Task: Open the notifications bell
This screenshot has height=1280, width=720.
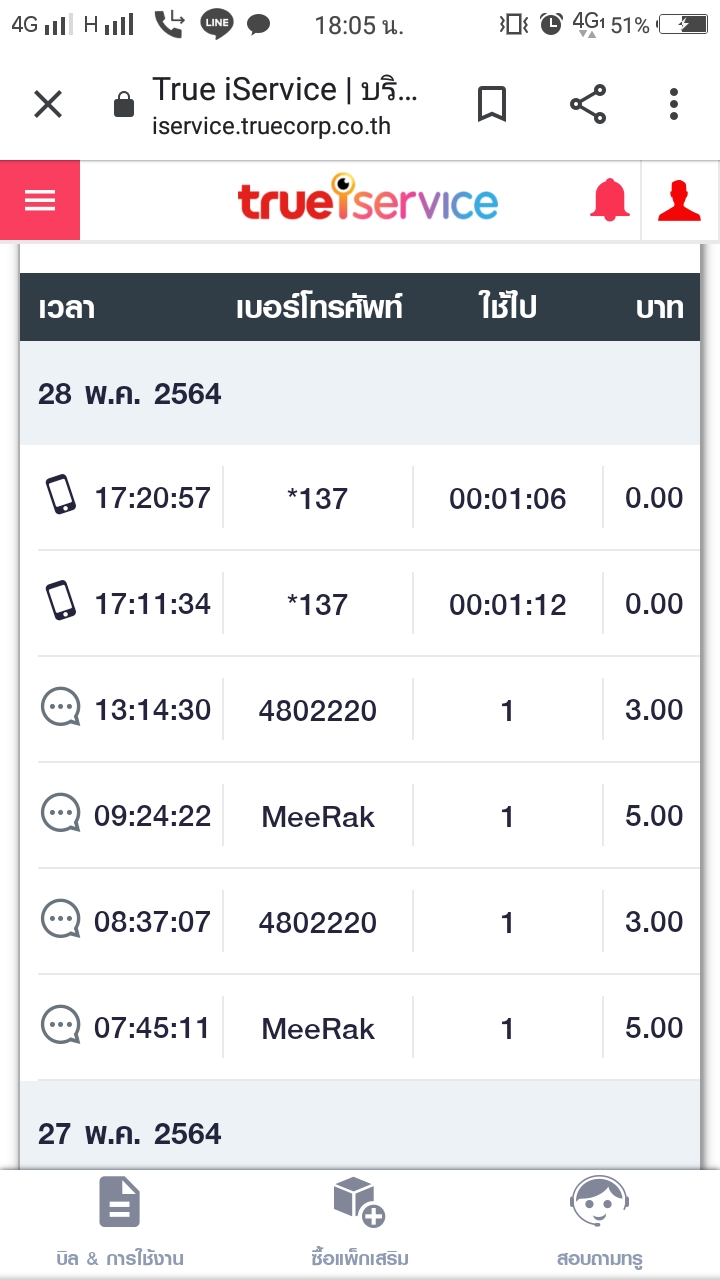Action: pyautogui.click(x=609, y=201)
